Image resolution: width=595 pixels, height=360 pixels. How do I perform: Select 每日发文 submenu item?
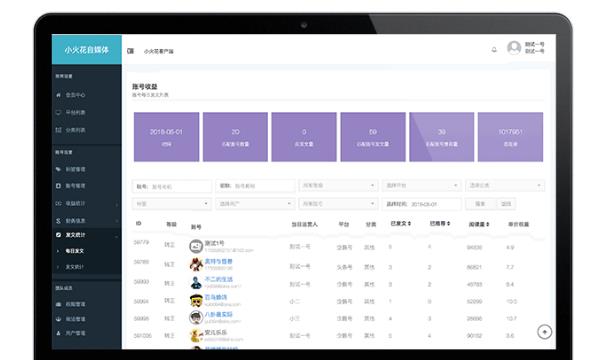[75, 251]
